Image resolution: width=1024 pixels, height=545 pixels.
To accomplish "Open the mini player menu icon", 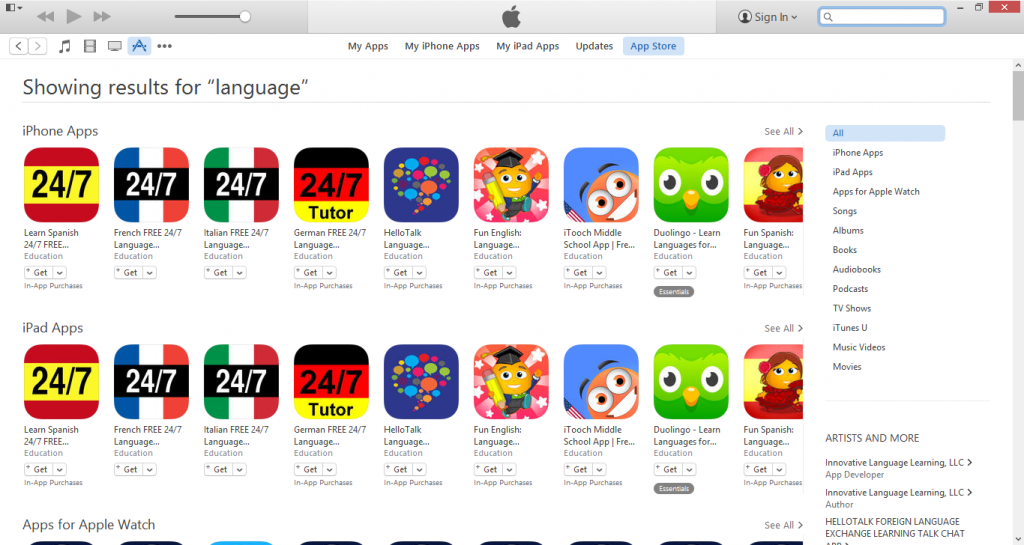I will pyautogui.click(x=14, y=8).
